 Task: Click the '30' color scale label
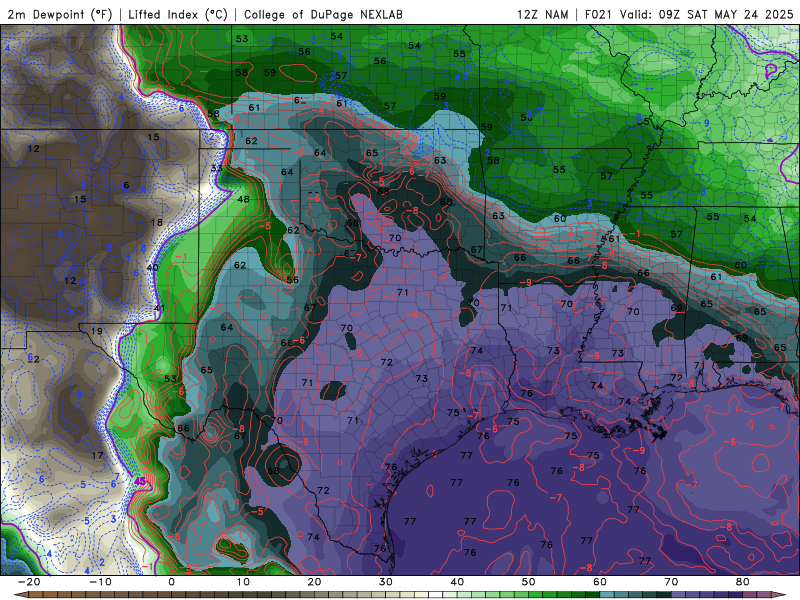pyautogui.click(x=386, y=582)
